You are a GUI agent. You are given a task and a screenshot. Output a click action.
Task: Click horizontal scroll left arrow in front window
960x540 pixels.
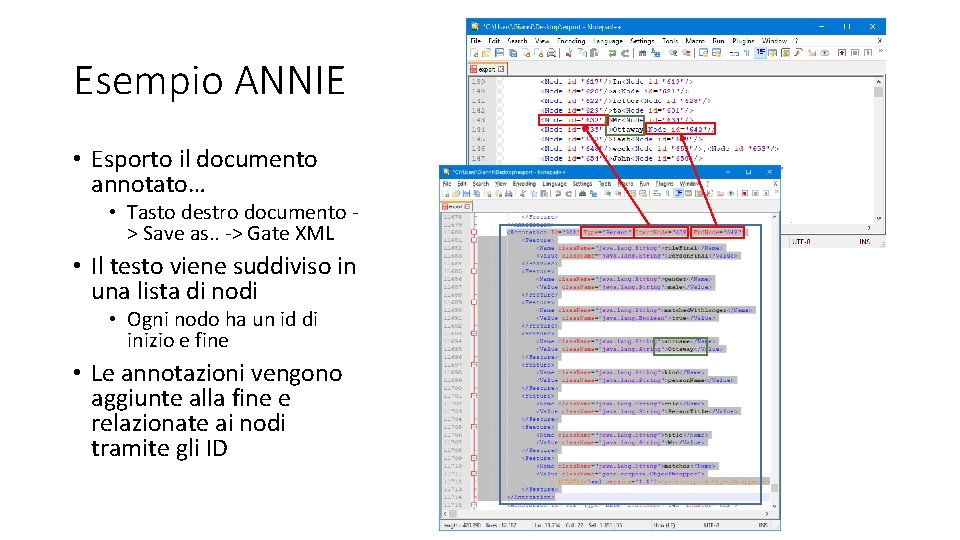coord(445,514)
